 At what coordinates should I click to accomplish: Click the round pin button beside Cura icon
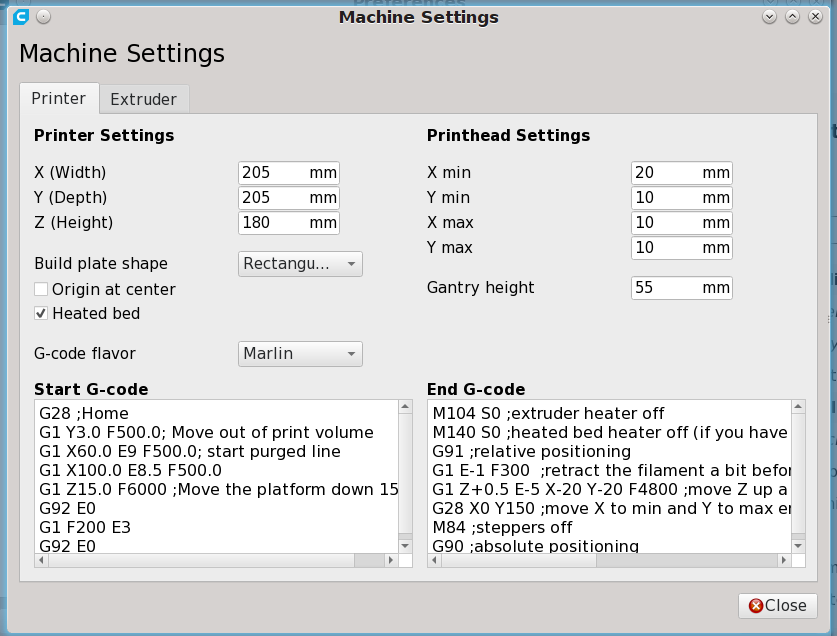(x=43, y=17)
